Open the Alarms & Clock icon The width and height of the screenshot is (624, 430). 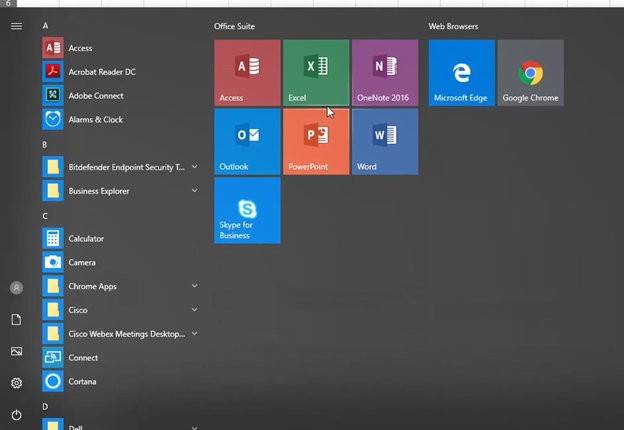point(53,119)
